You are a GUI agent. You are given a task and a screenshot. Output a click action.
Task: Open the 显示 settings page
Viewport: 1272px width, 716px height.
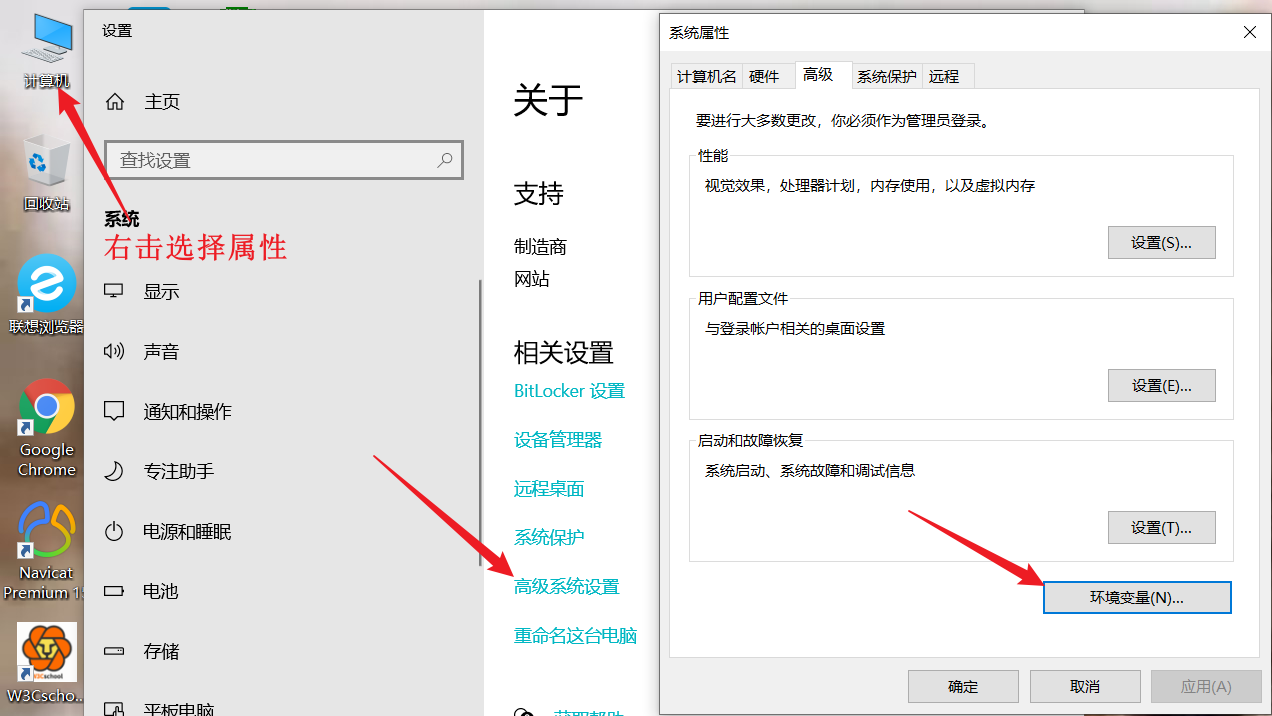click(282, 291)
